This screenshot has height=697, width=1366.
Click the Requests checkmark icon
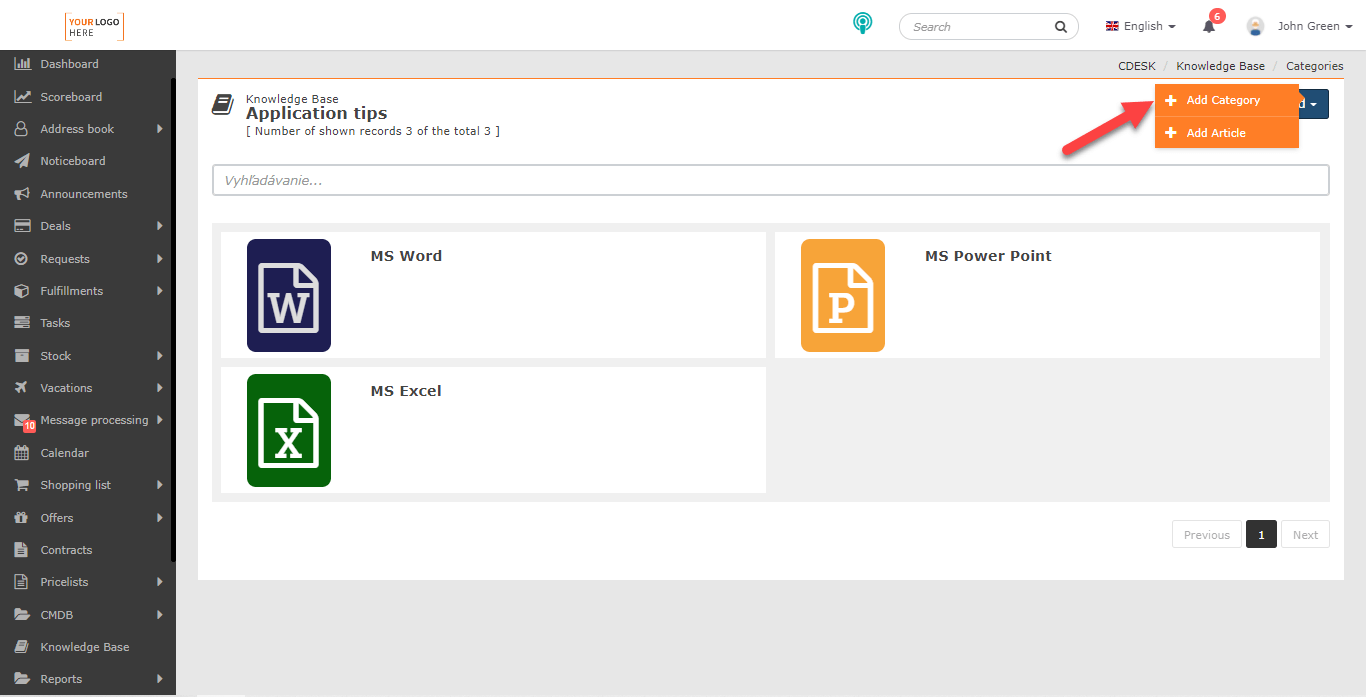21,259
